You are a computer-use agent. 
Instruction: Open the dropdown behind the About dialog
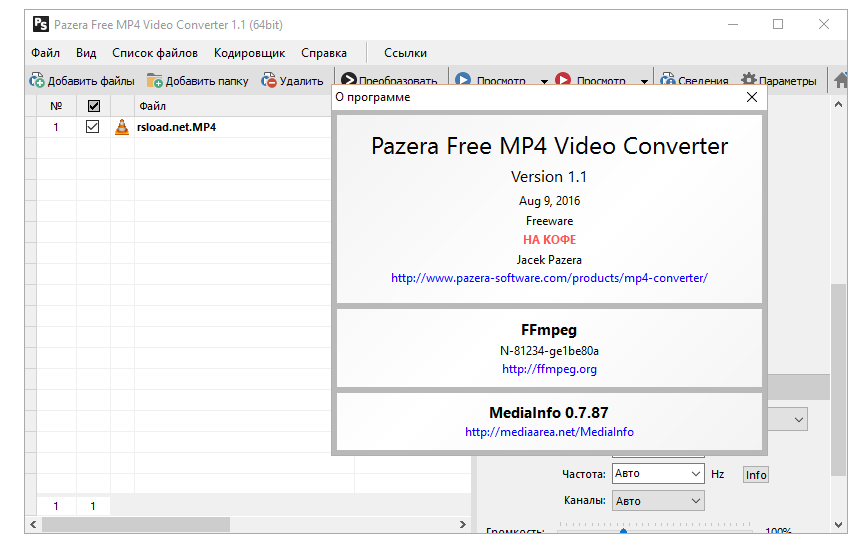(x=798, y=419)
